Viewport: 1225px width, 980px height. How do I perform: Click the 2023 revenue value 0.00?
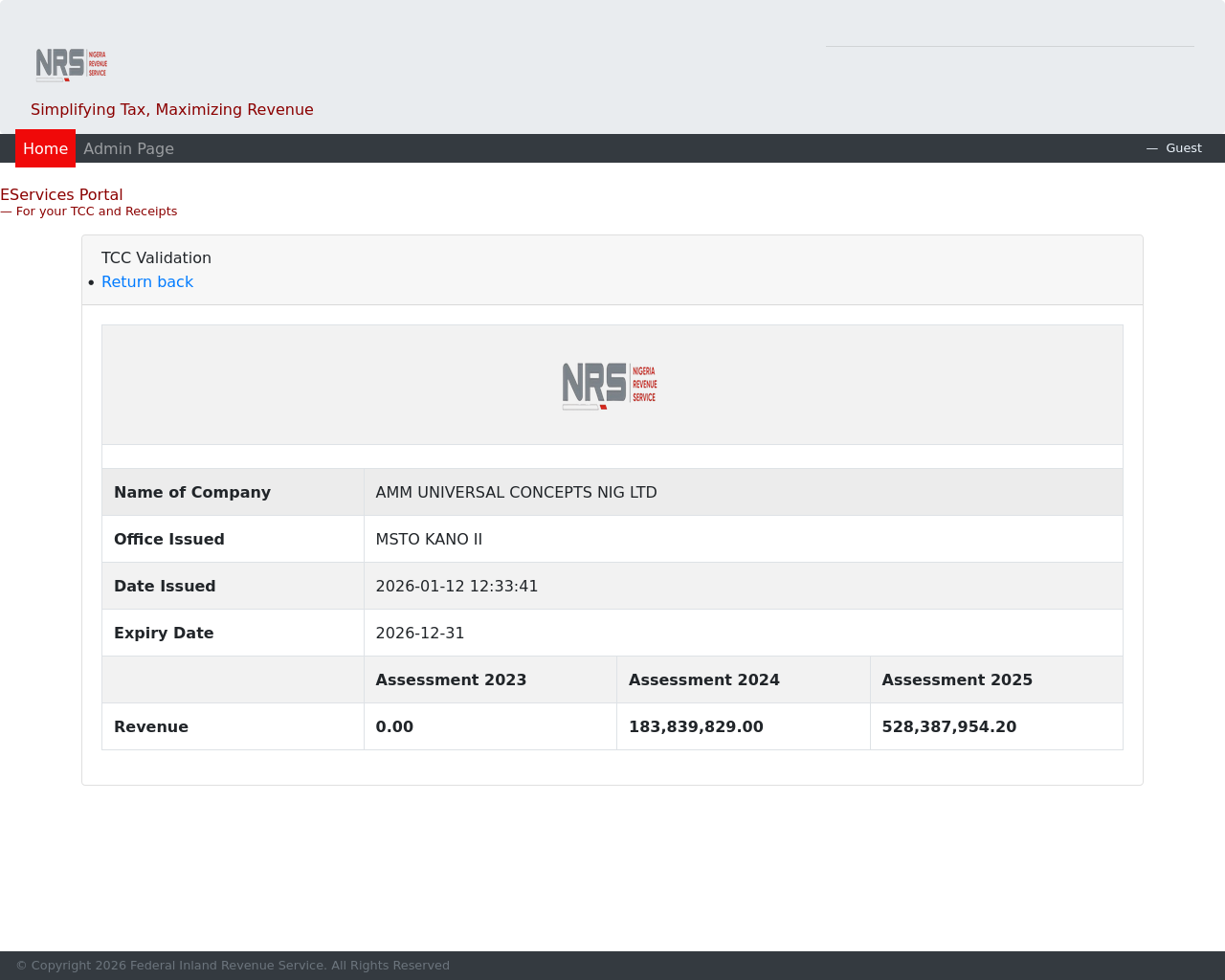pos(394,726)
